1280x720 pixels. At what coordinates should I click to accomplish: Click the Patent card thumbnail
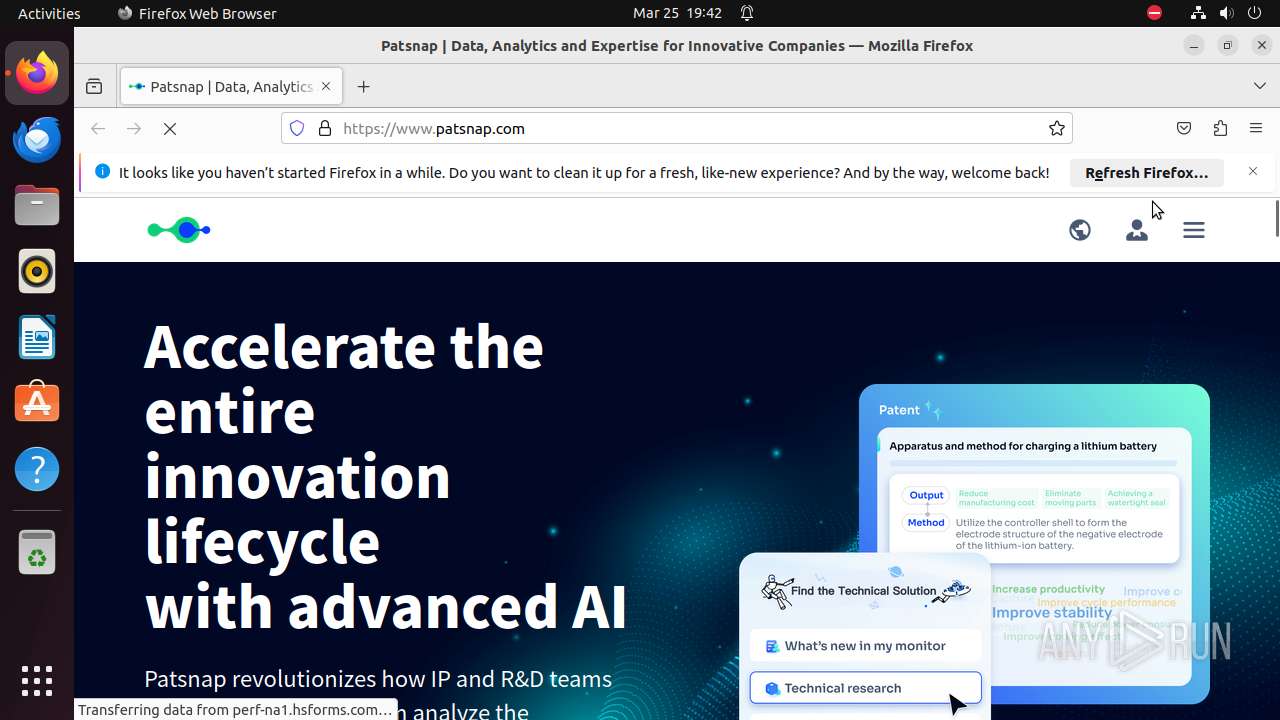click(1034, 544)
